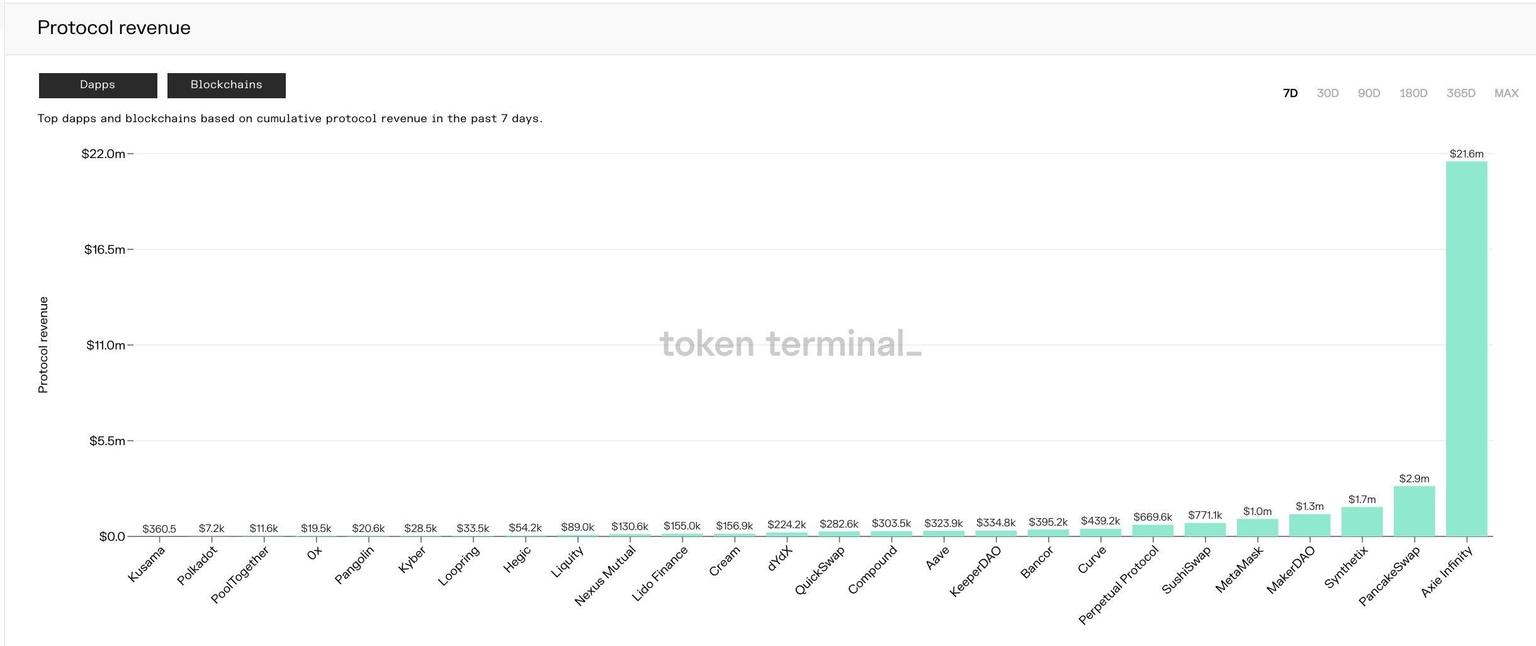This screenshot has width=1536, height=646.
Task: Click the Kusama axis label
Action: pyautogui.click(x=147, y=563)
